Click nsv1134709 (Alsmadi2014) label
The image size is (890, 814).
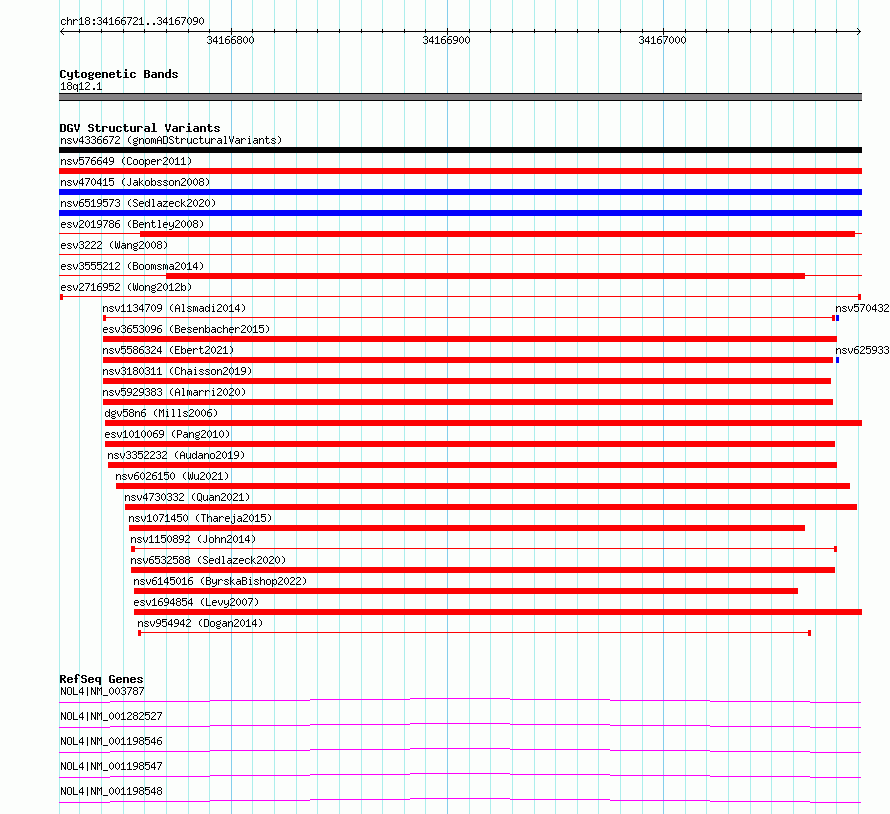(174, 308)
